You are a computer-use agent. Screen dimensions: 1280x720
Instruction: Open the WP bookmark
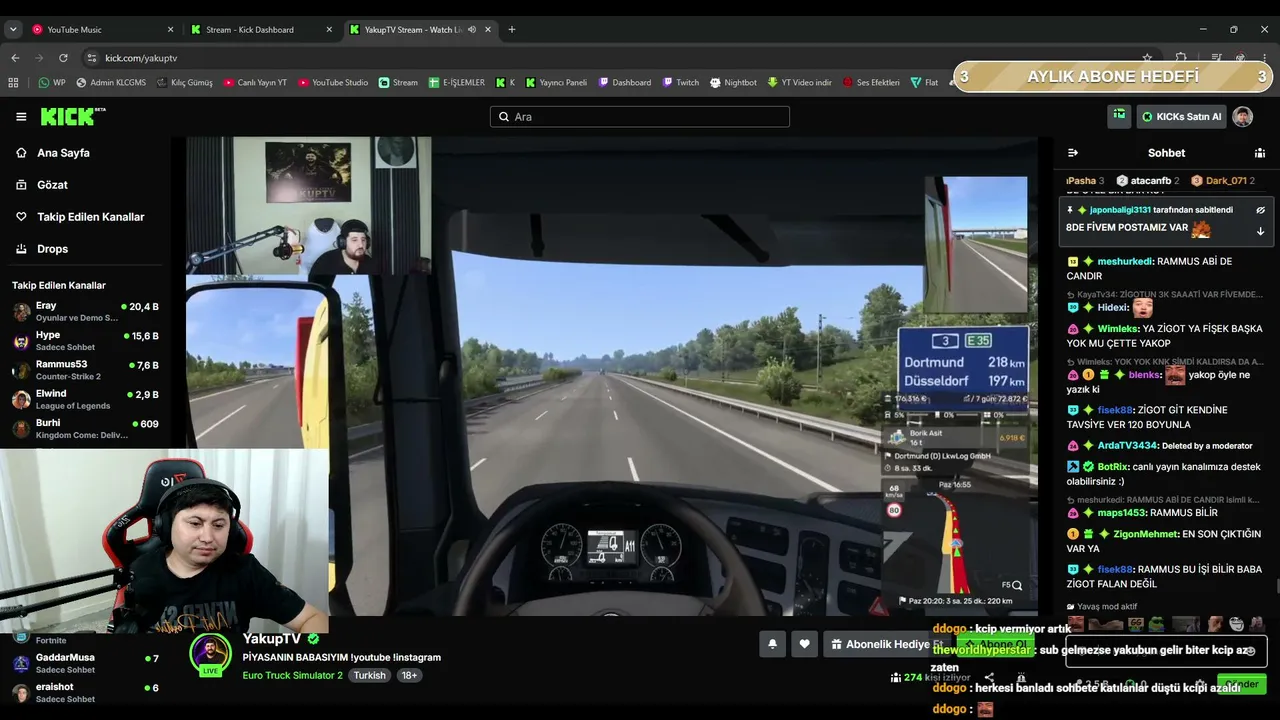[x=52, y=83]
